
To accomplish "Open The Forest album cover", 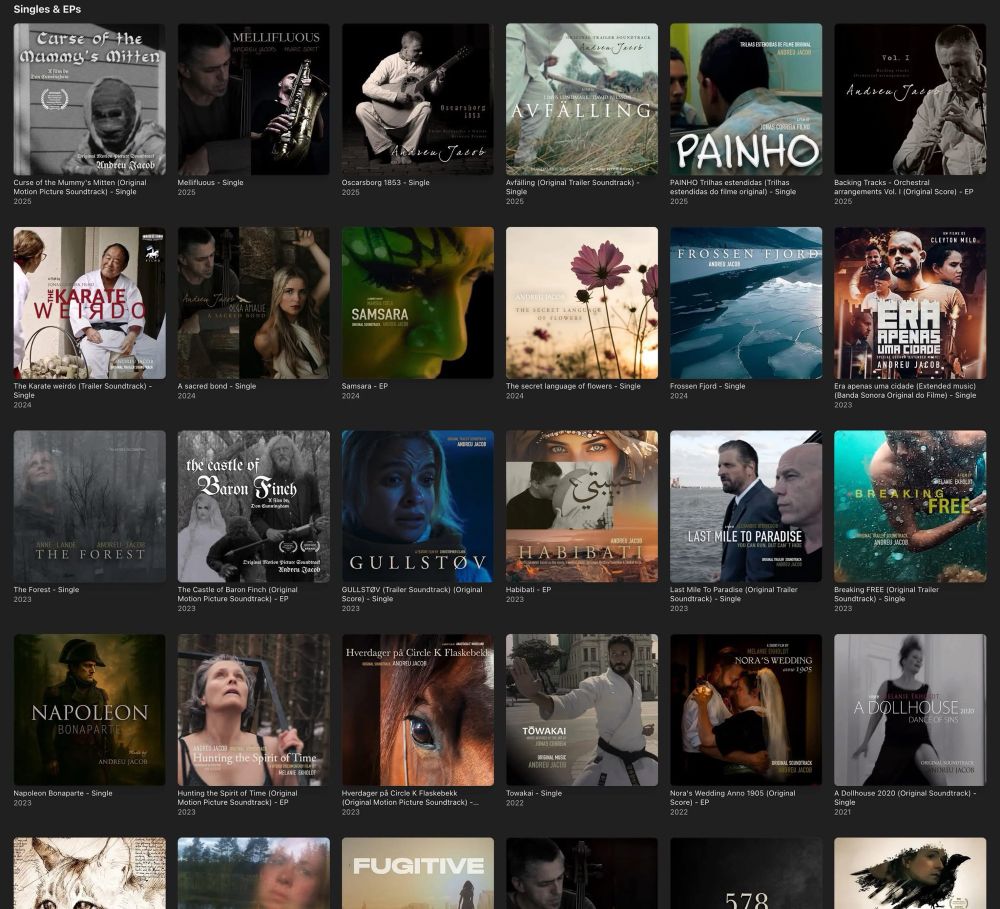I will (x=89, y=506).
